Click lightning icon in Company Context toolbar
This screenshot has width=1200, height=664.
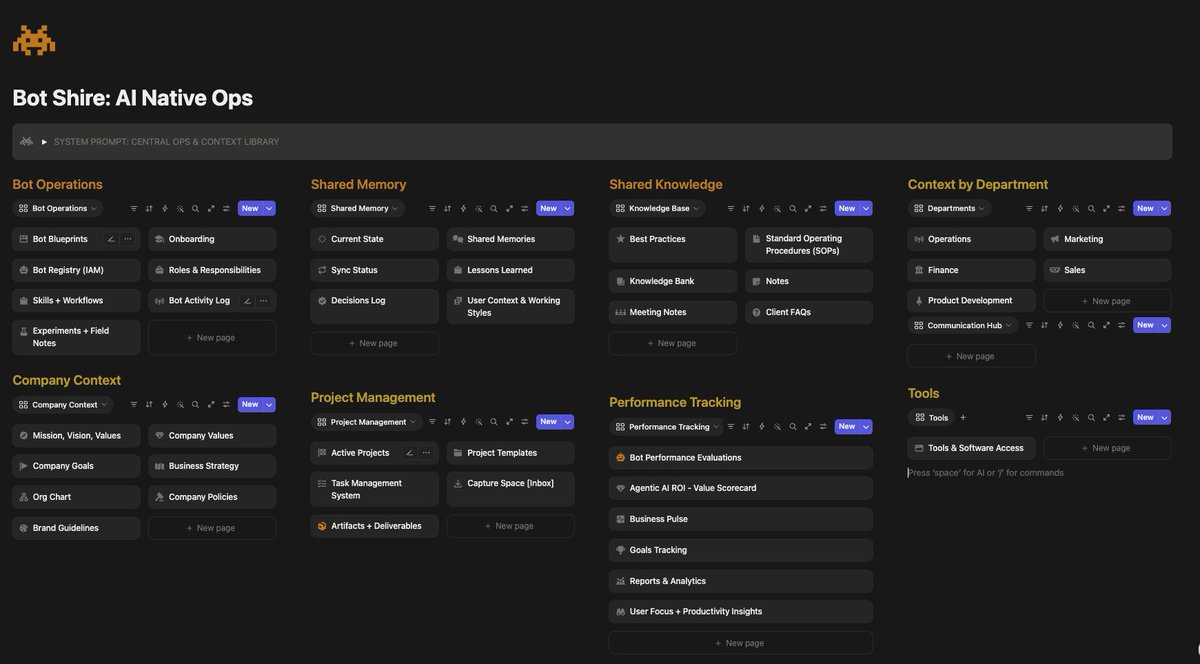pyautogui.click(x=165, y=405)
